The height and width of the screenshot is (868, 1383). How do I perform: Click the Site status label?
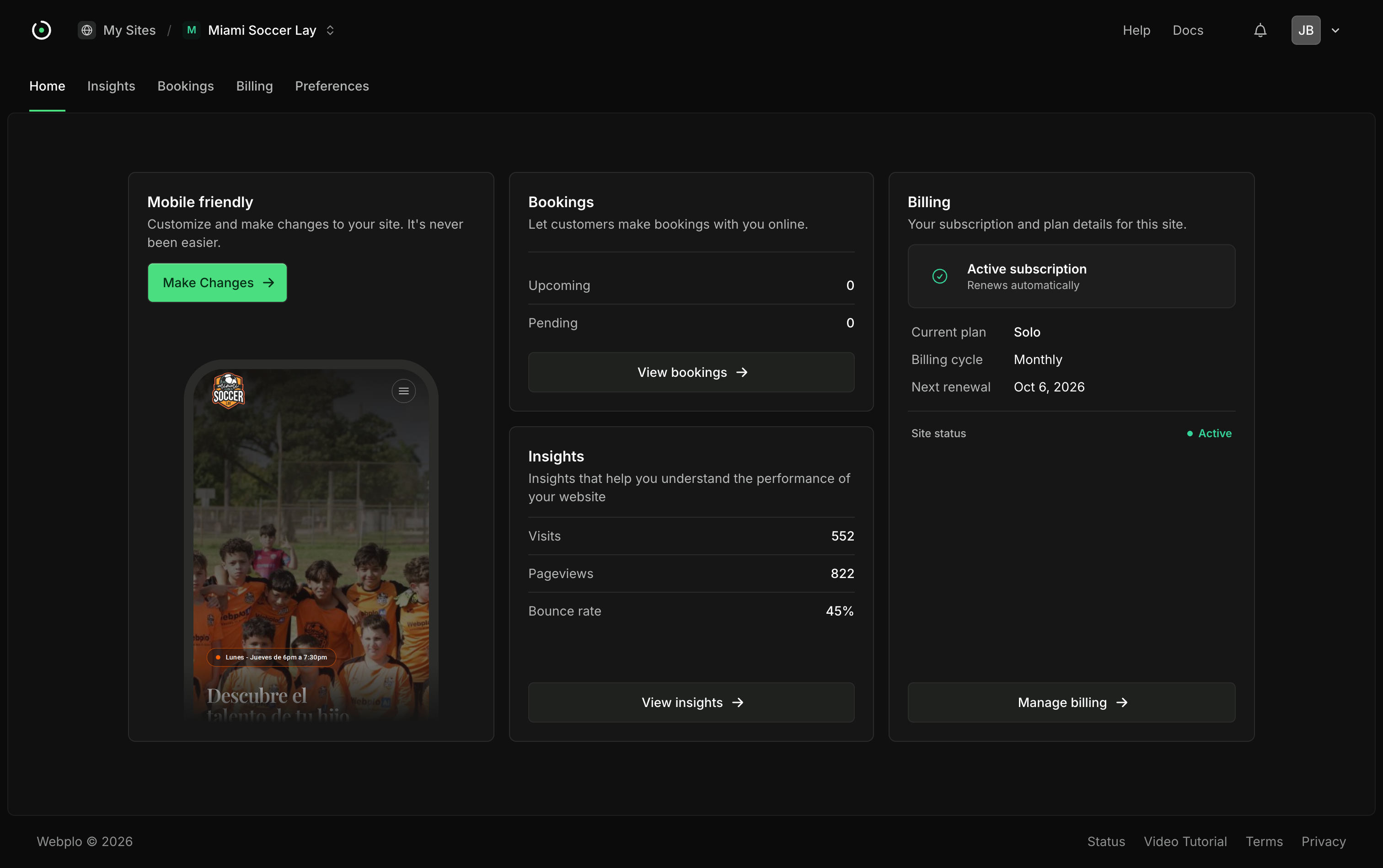[938, 434]
